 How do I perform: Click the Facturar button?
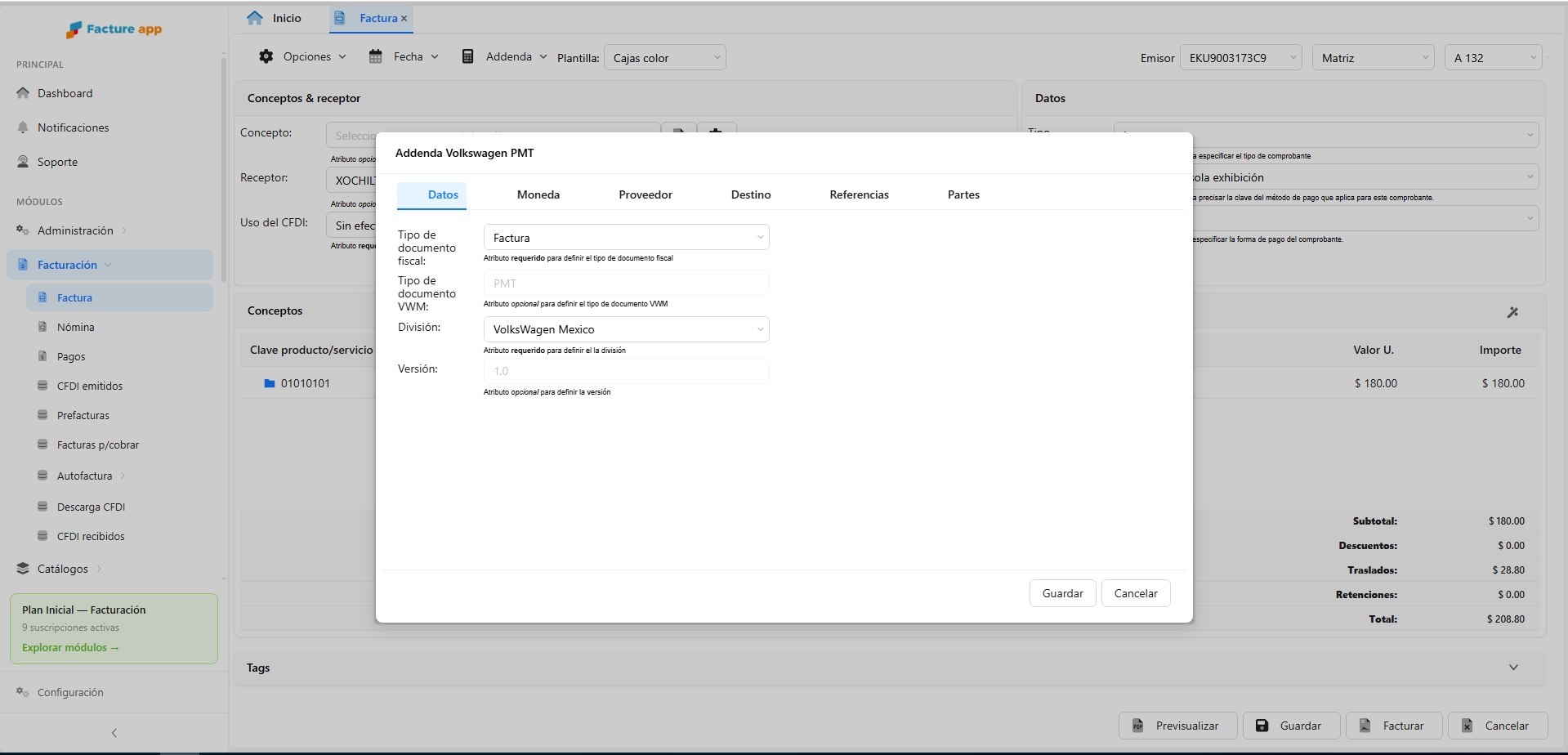(x=1394, y=726)
